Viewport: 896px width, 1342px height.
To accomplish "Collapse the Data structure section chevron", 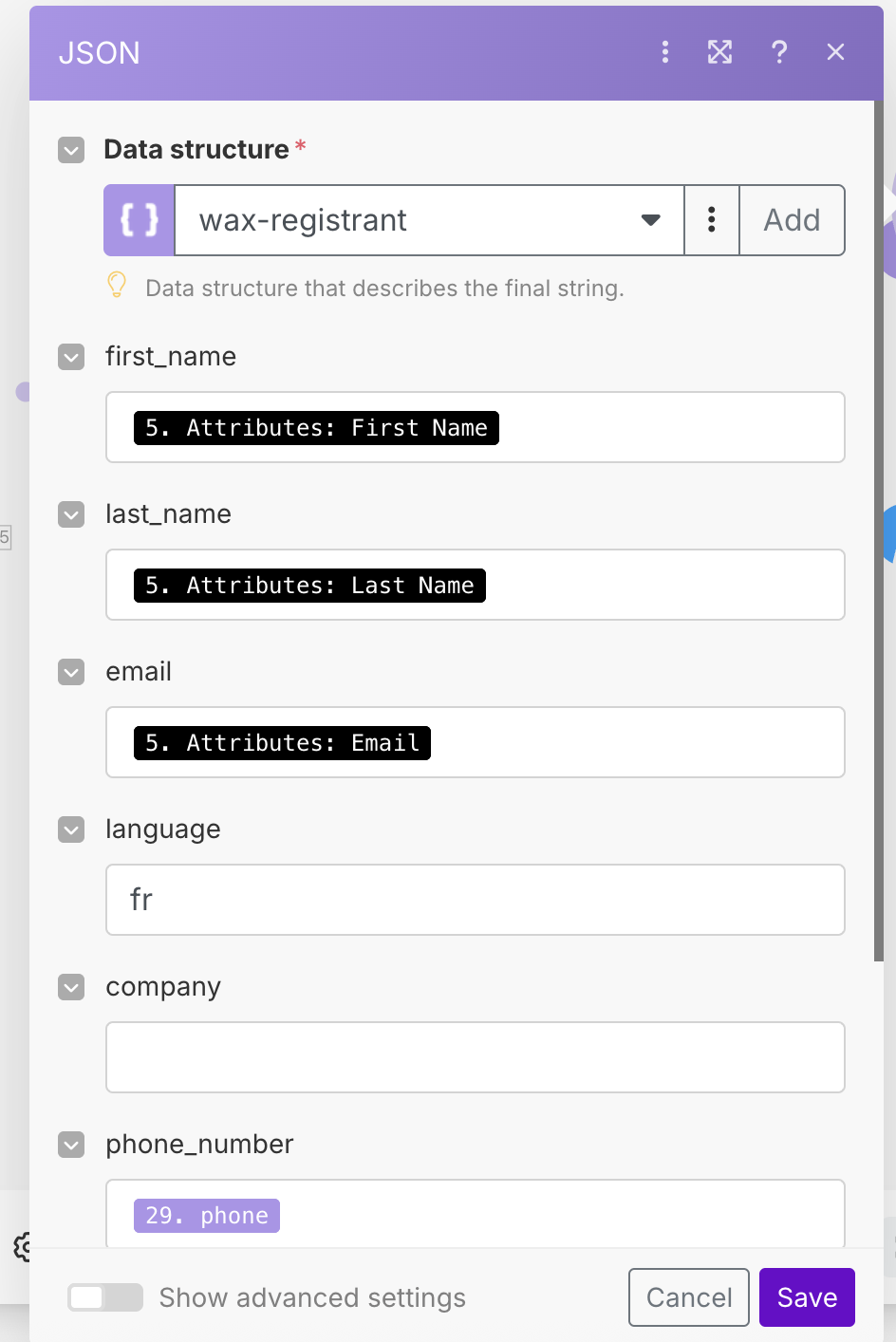I will point(72,150).
